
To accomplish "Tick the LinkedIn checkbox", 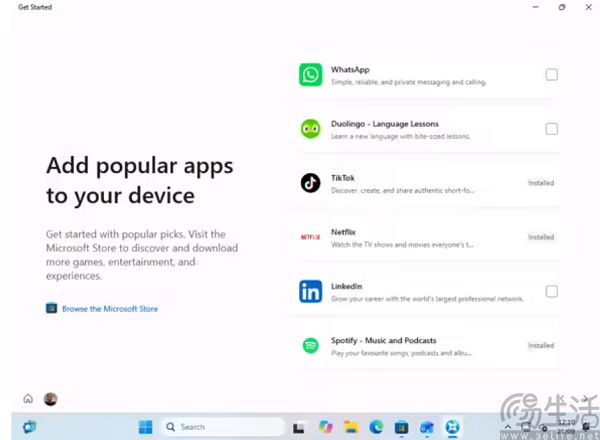I will (x=551, y=292).
